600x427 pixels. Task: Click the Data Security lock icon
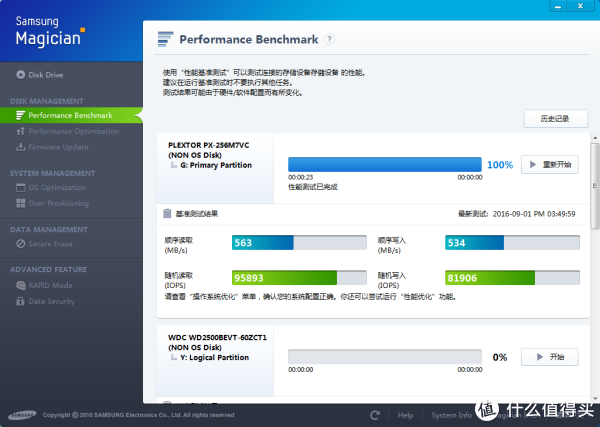tap(21, 302)
